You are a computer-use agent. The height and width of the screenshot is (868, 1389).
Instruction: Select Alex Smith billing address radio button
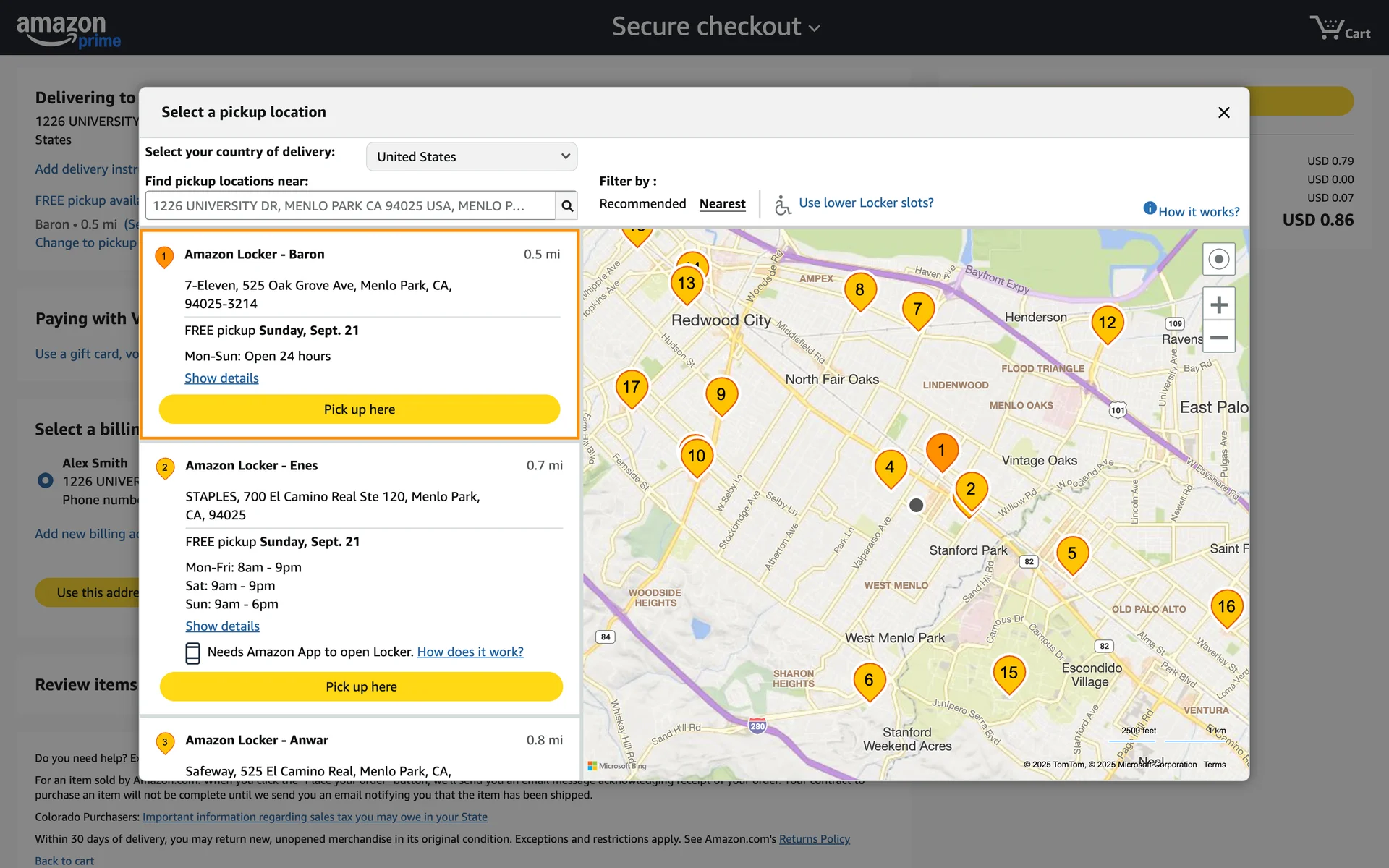point(45,480)
